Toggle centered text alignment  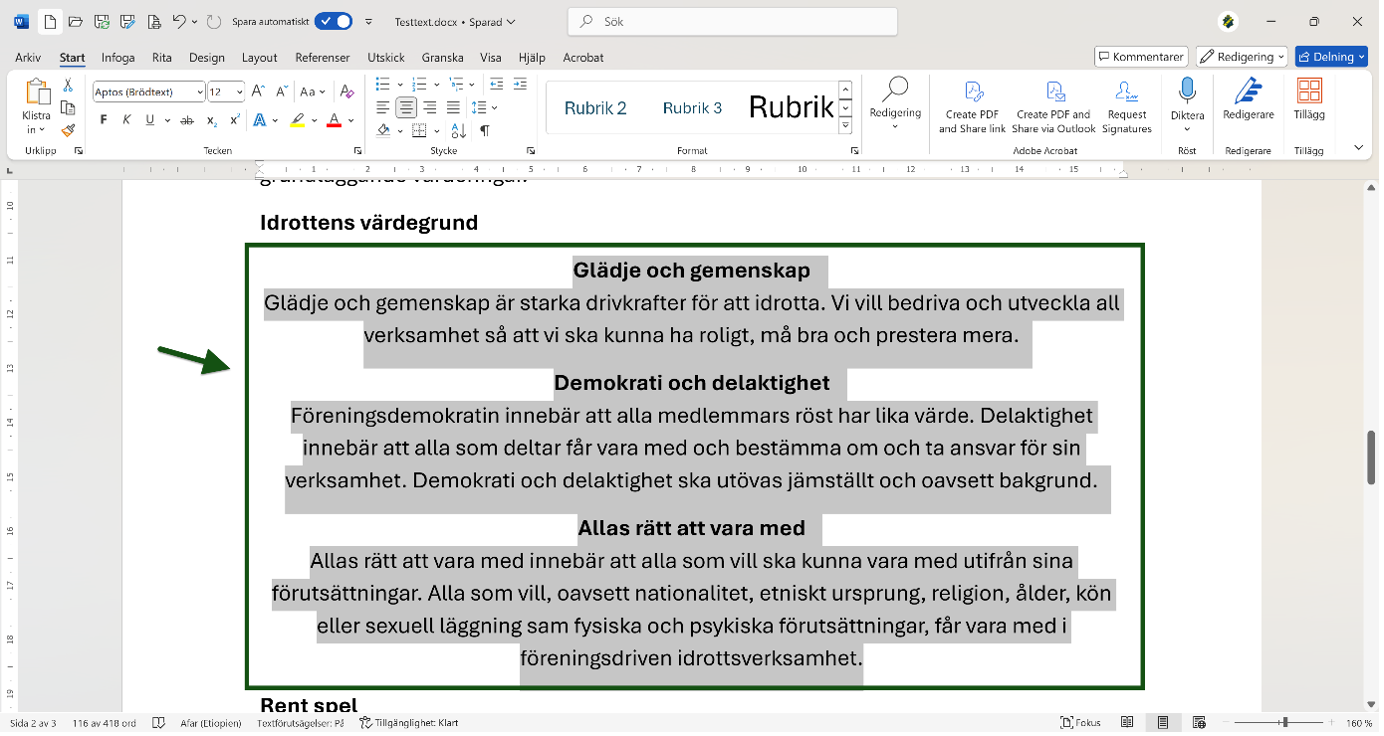[x=406, y=107]
